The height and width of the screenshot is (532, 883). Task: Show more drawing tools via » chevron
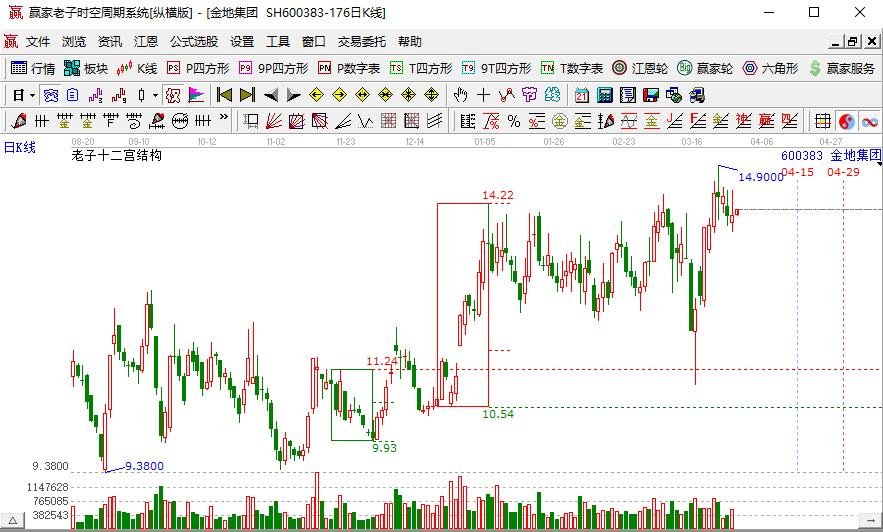point(224,118)
